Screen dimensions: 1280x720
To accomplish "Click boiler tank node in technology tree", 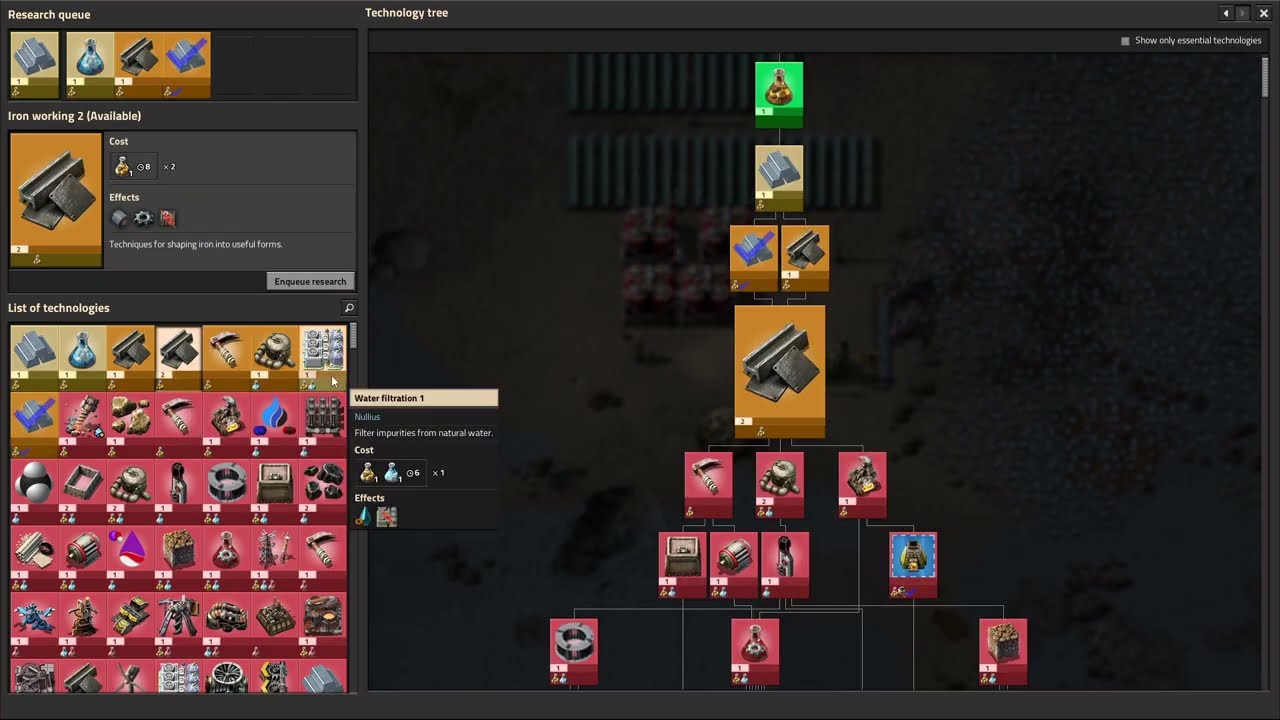I will click(780, 485).
